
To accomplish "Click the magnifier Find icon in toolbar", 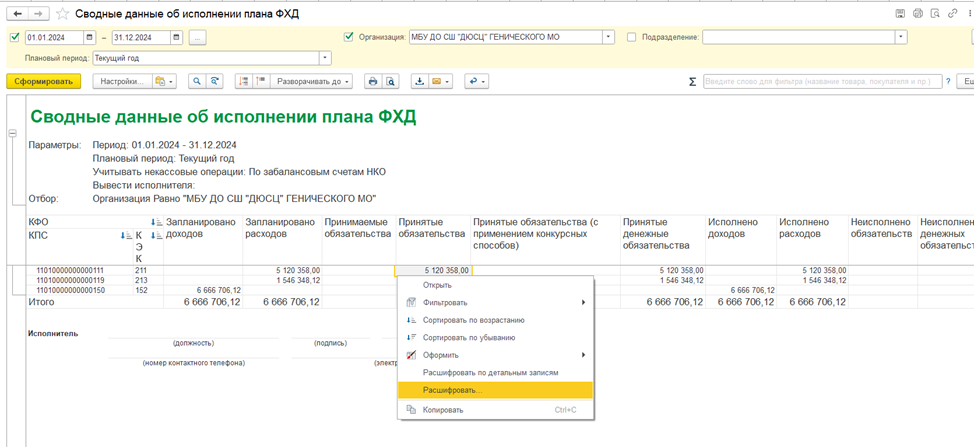I will coord(197,81).
